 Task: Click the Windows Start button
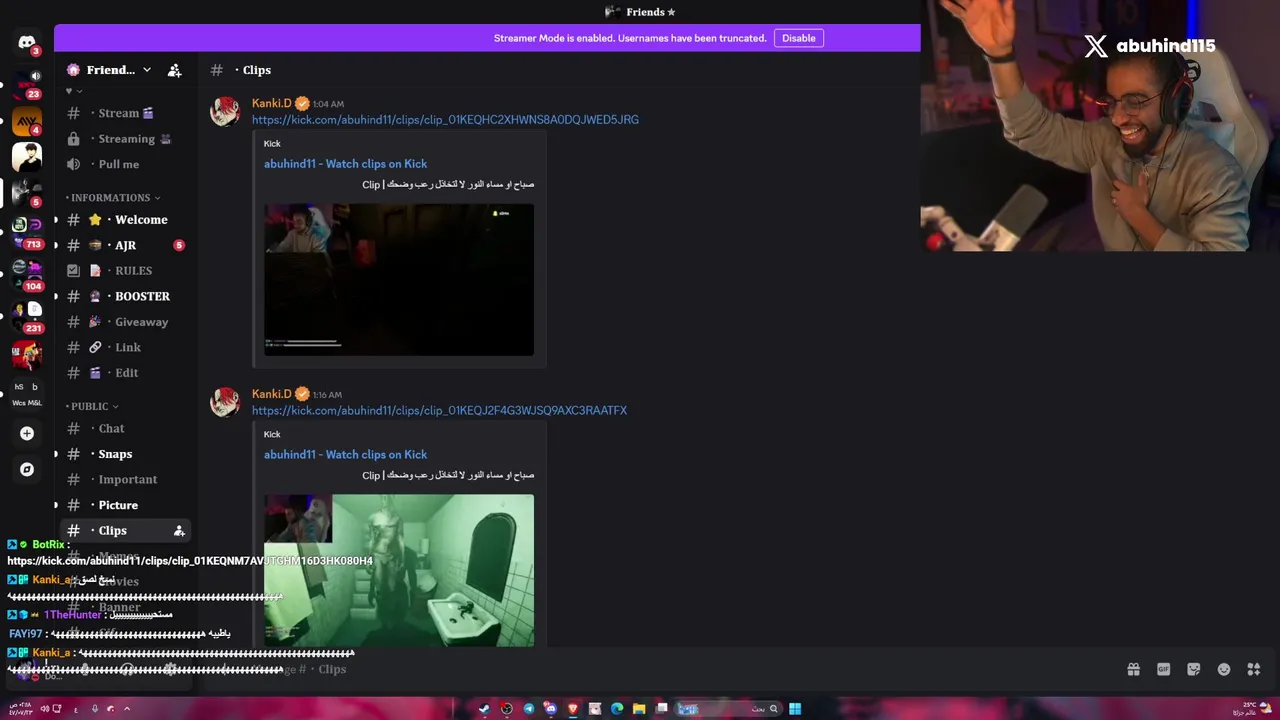[x=794, y=709]
